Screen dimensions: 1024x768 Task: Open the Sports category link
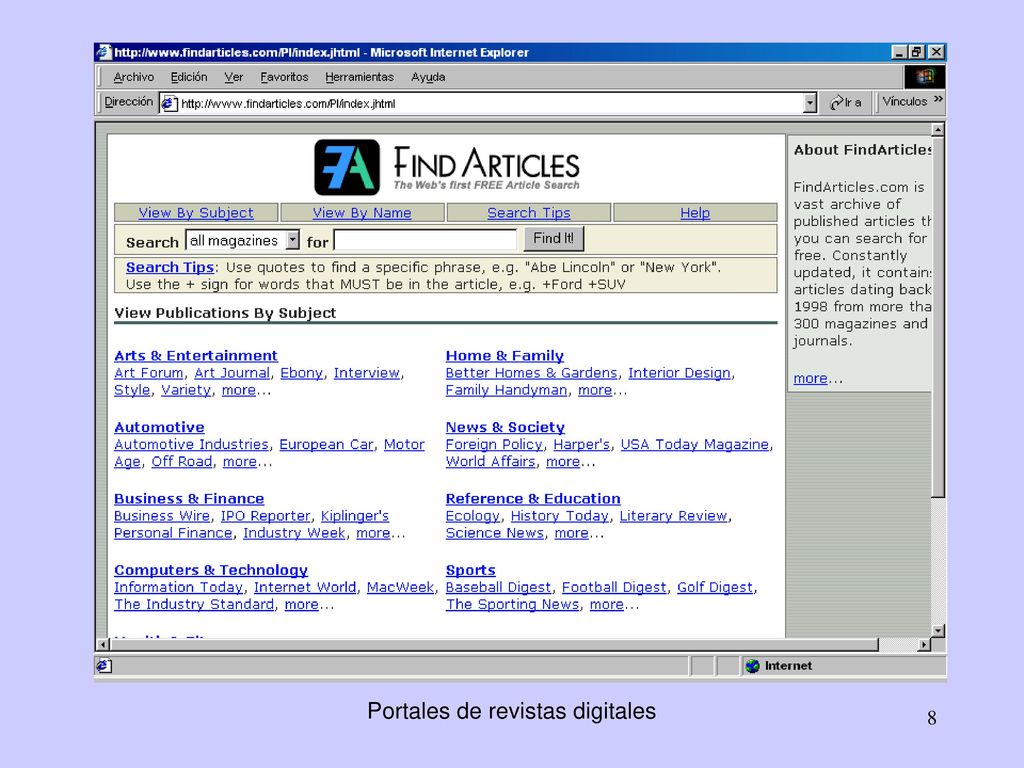[471, 570]
